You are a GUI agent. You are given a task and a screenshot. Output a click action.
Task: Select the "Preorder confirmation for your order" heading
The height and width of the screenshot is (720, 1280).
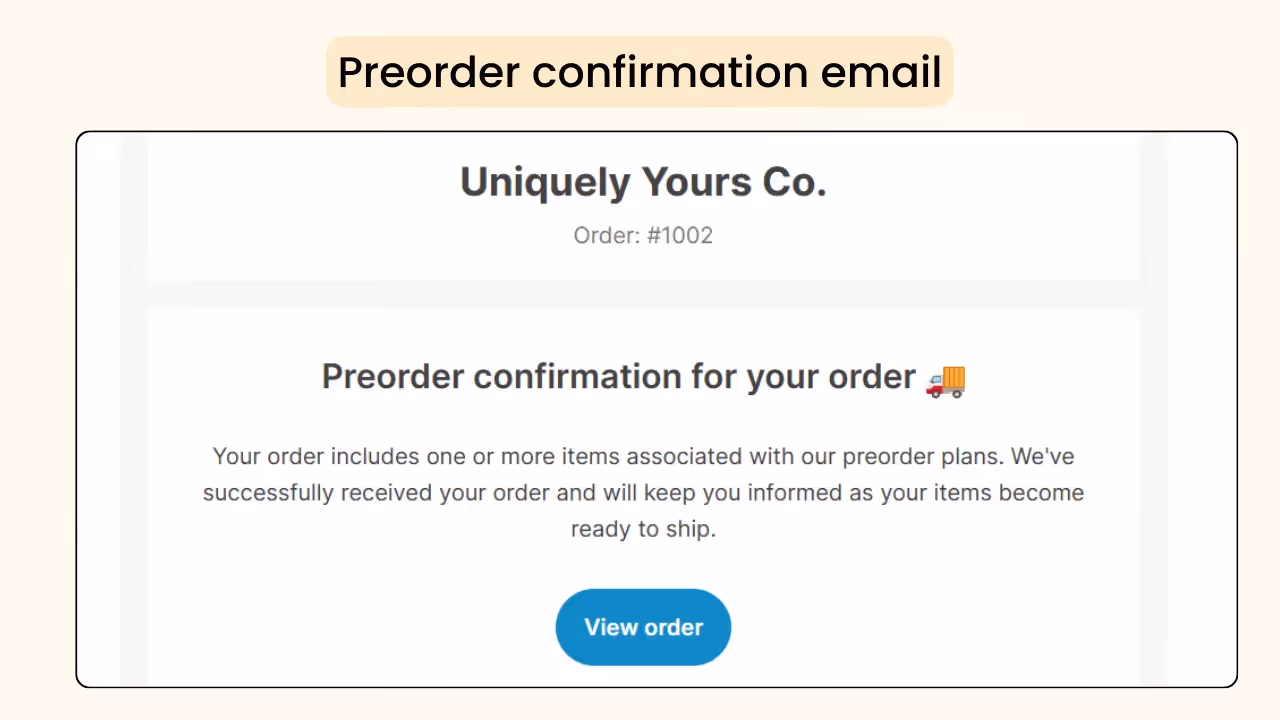point(618,376)
